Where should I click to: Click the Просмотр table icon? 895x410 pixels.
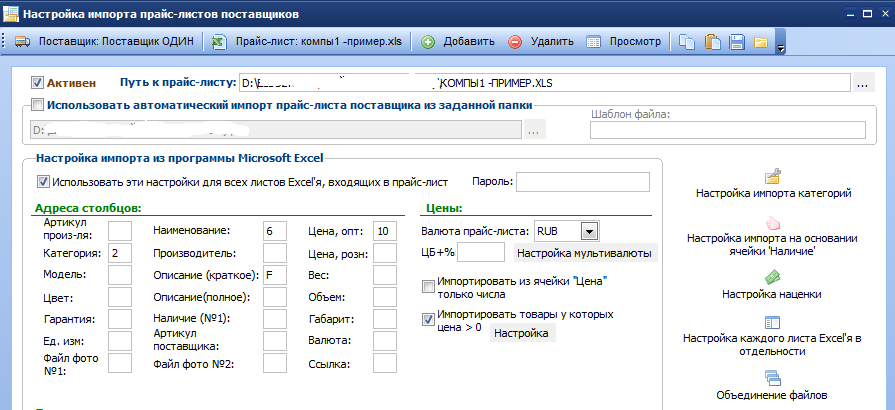(x=594, y=42)
